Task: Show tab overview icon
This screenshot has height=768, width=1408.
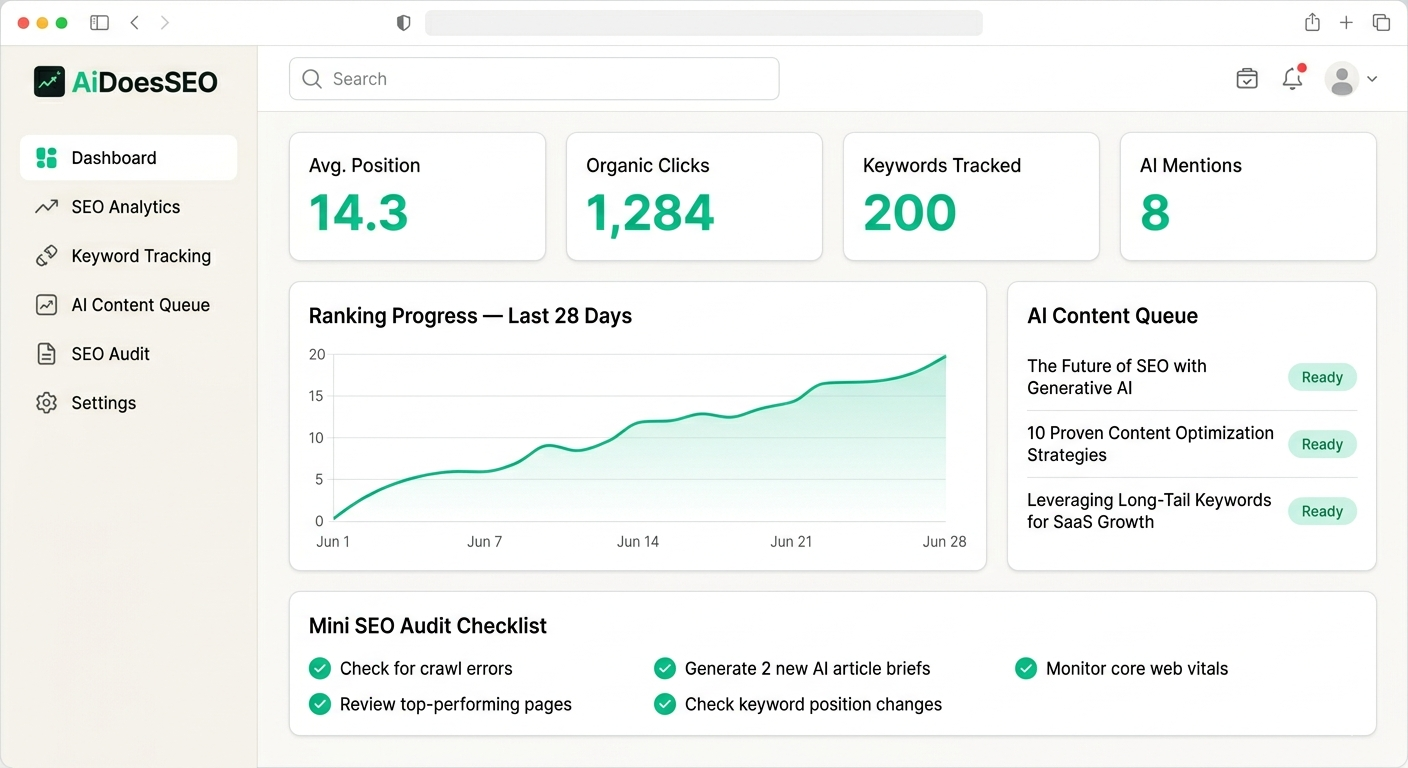Action: (1381, 22)
